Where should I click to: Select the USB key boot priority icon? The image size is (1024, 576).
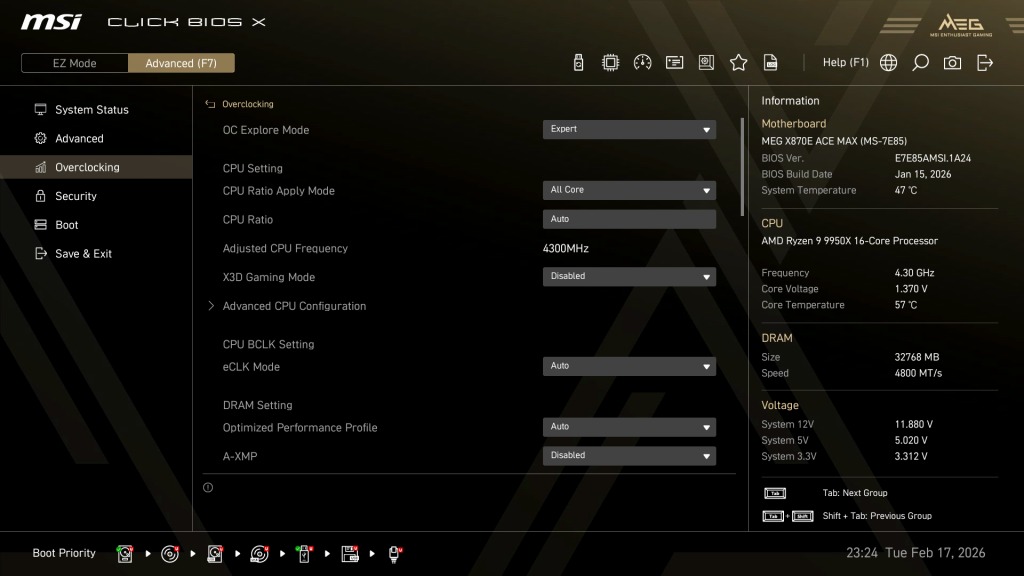[304, 554]
